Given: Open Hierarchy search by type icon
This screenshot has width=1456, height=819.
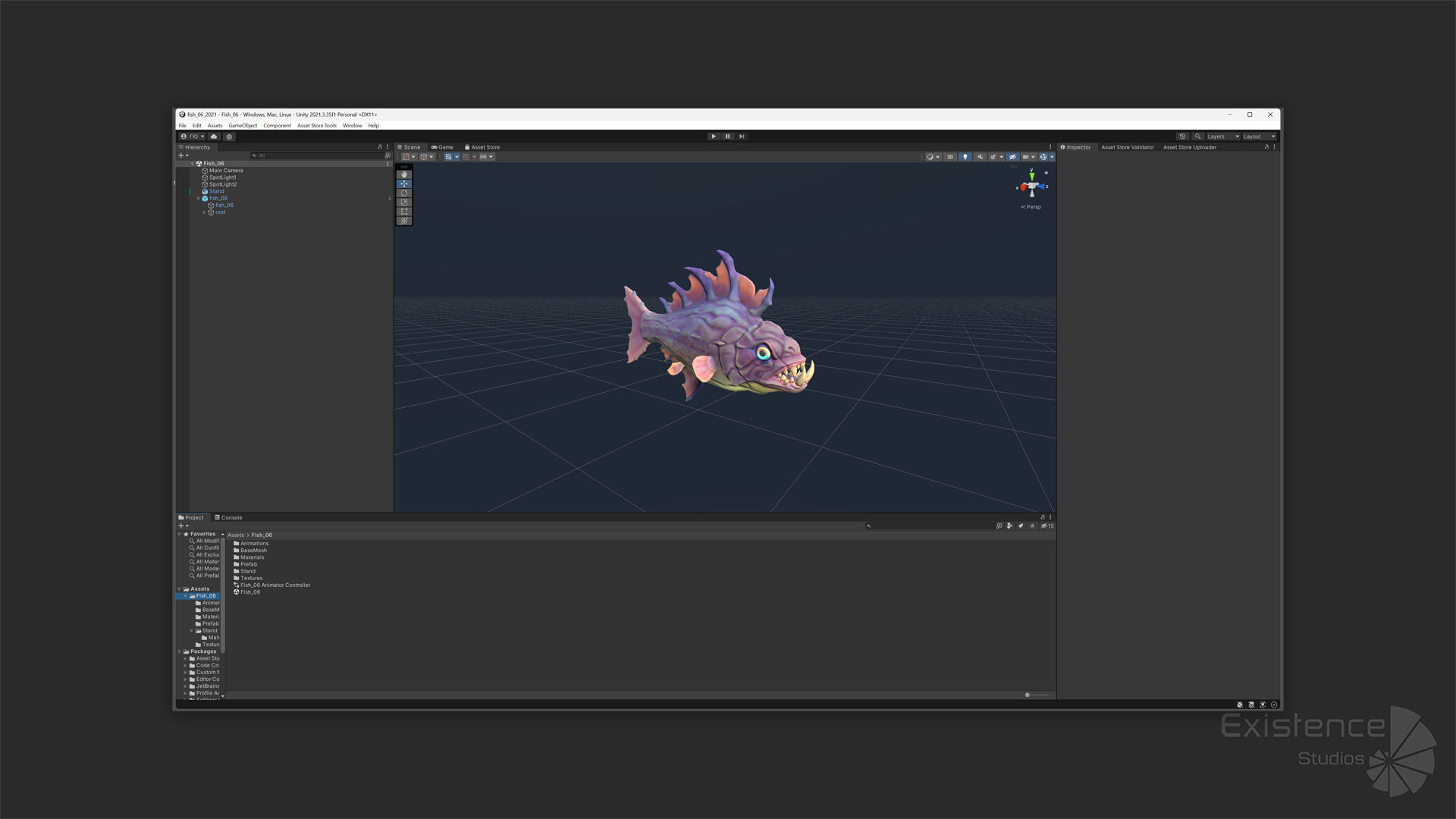Looking at the screenshot, I should pyautogui.click(x=388, y=155).
